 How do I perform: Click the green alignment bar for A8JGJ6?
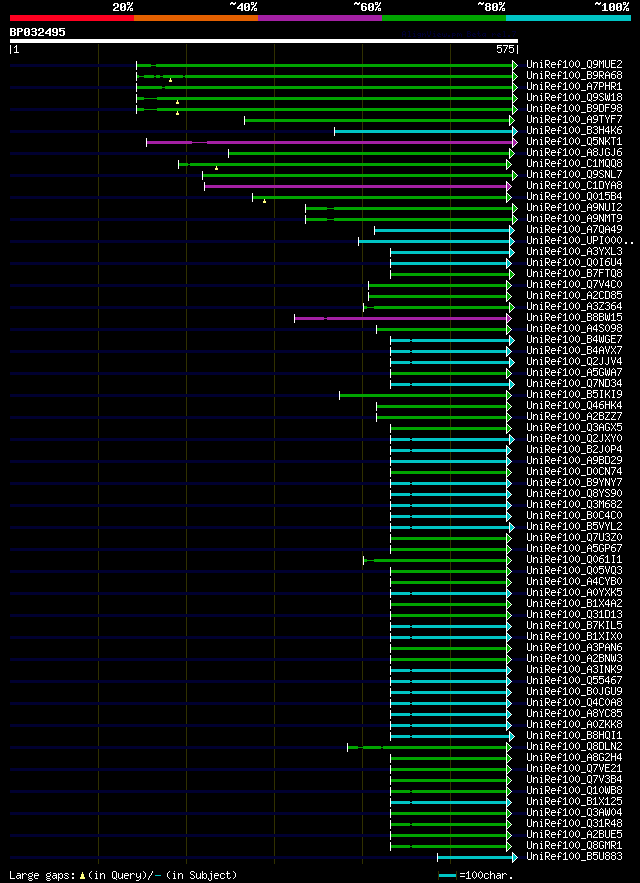click(x=369, y=153)
